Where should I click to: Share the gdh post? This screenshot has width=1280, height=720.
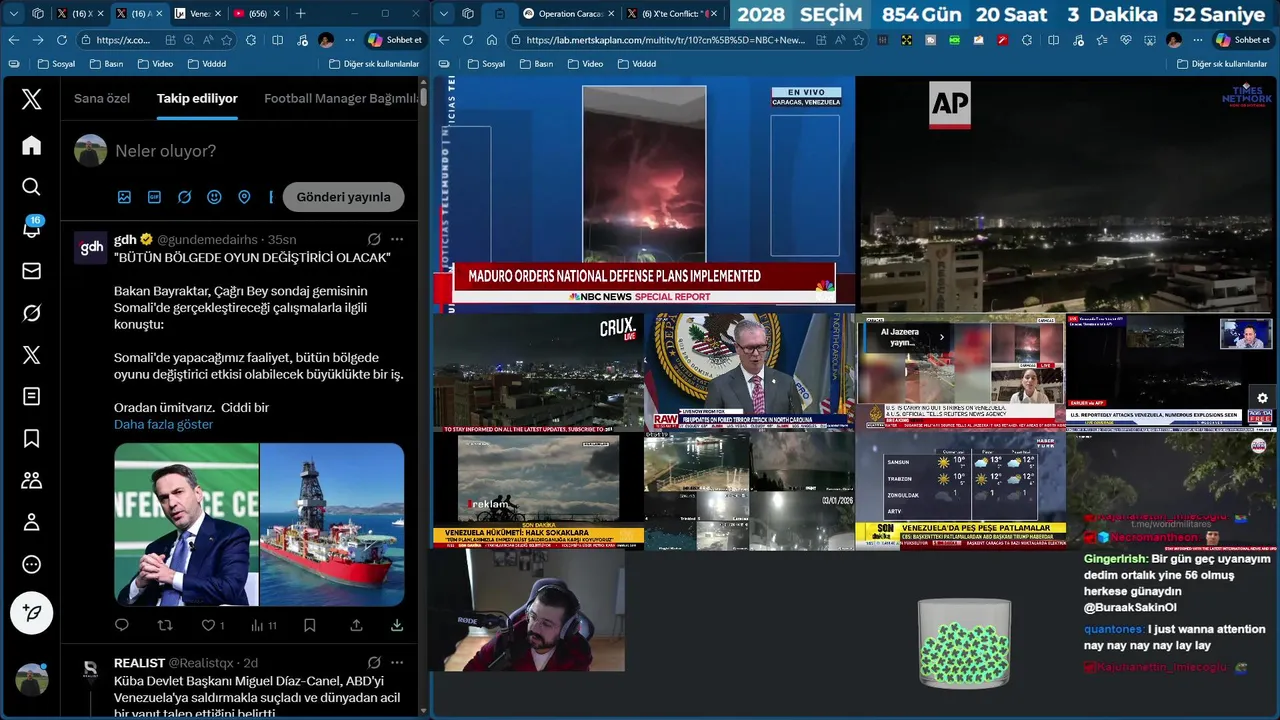[x=356, y=625]
